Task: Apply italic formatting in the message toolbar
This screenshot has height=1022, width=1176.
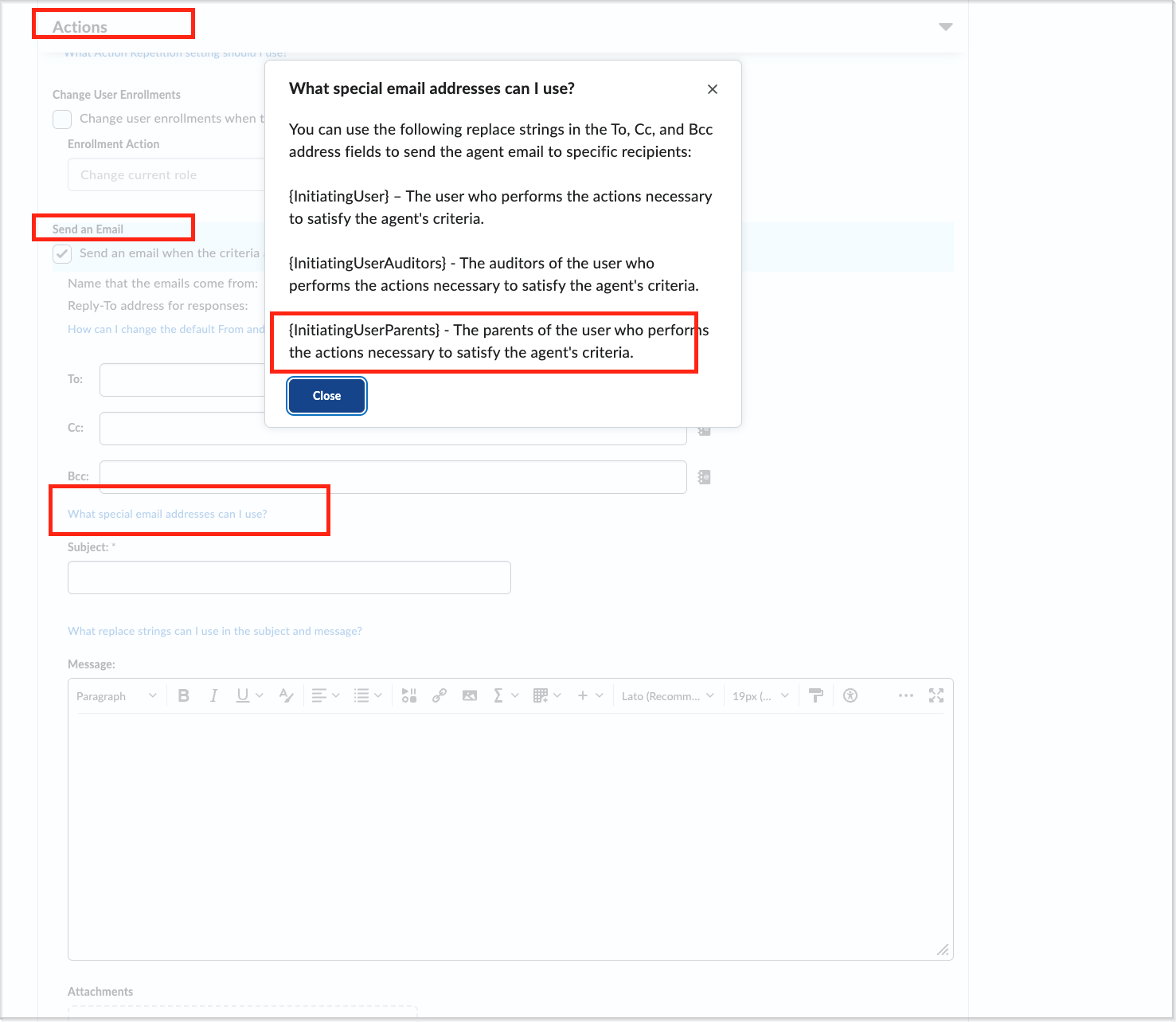Action: point(213,695)
